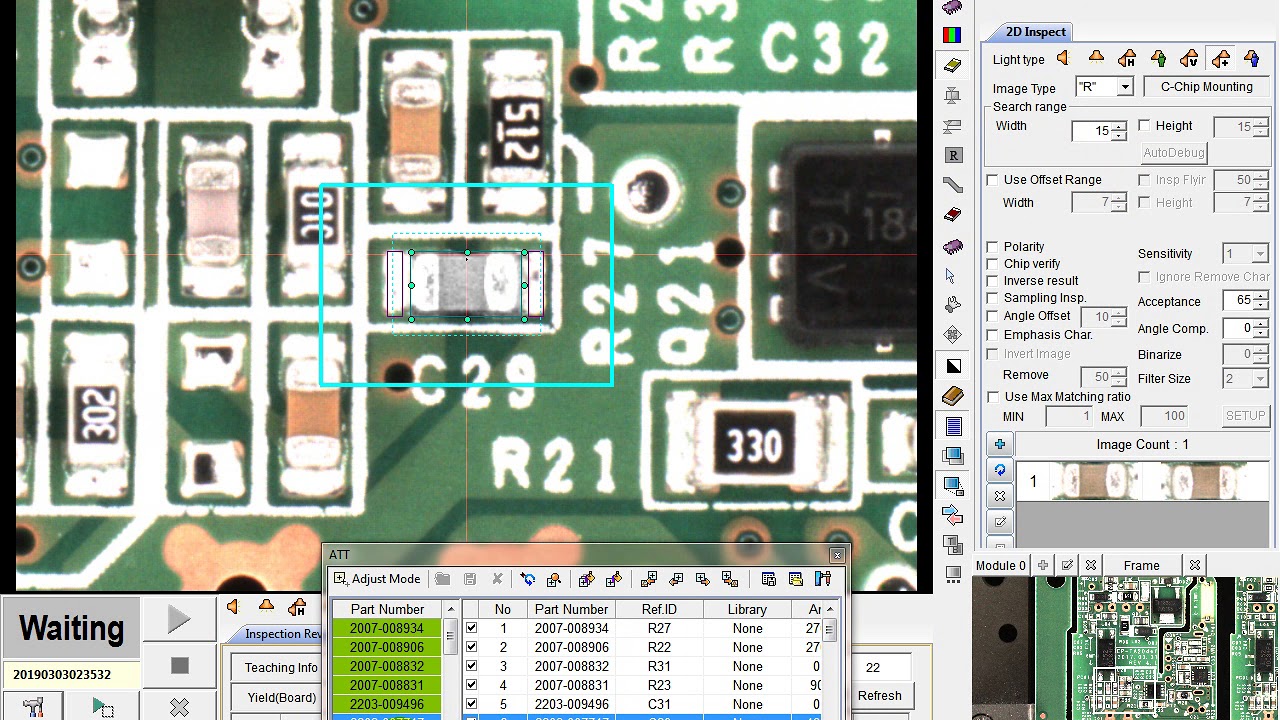Select green part number 2203-009496

pyautogui.click(x=386, y=705)
